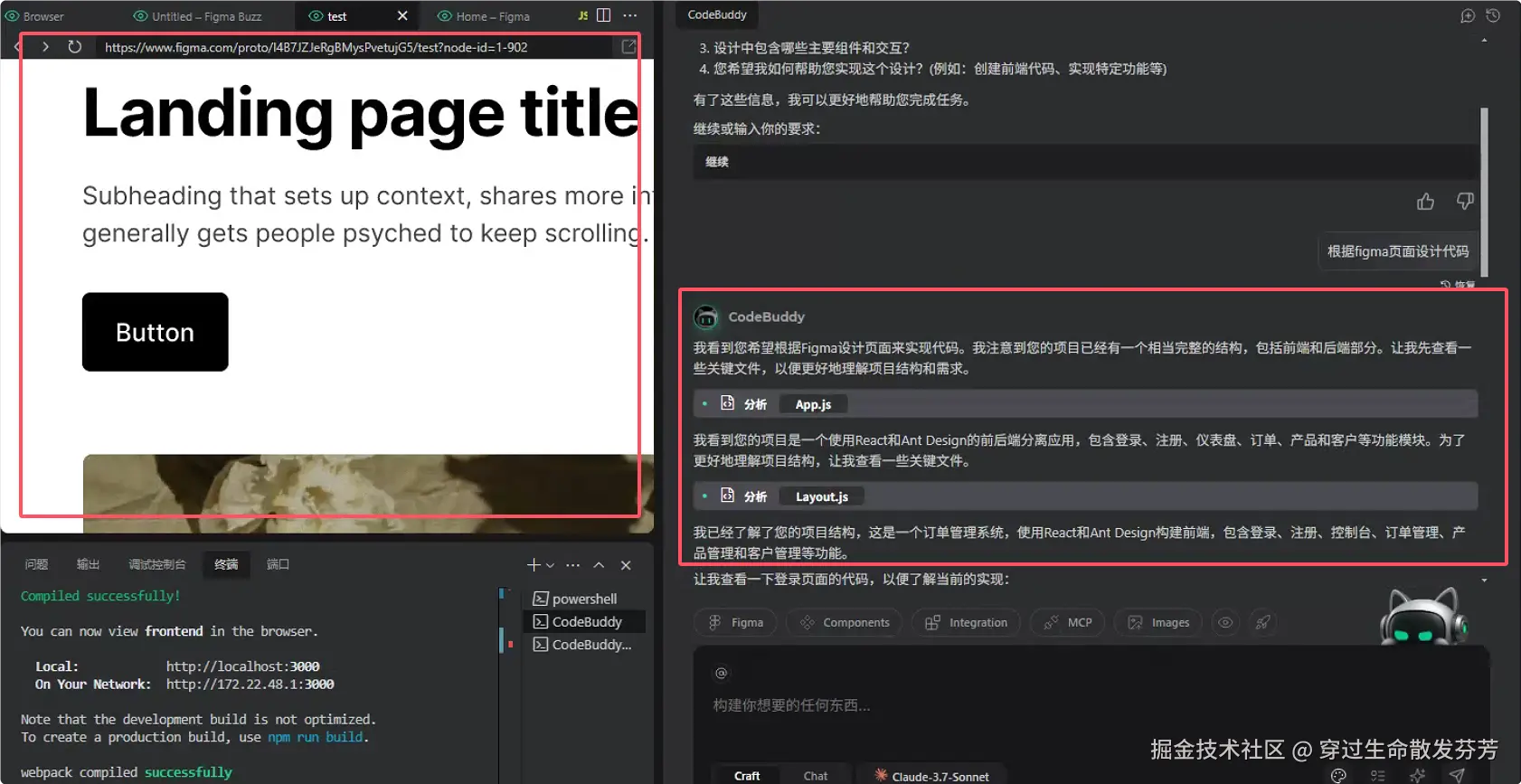Switch to Craft mode

coord(747,776)
